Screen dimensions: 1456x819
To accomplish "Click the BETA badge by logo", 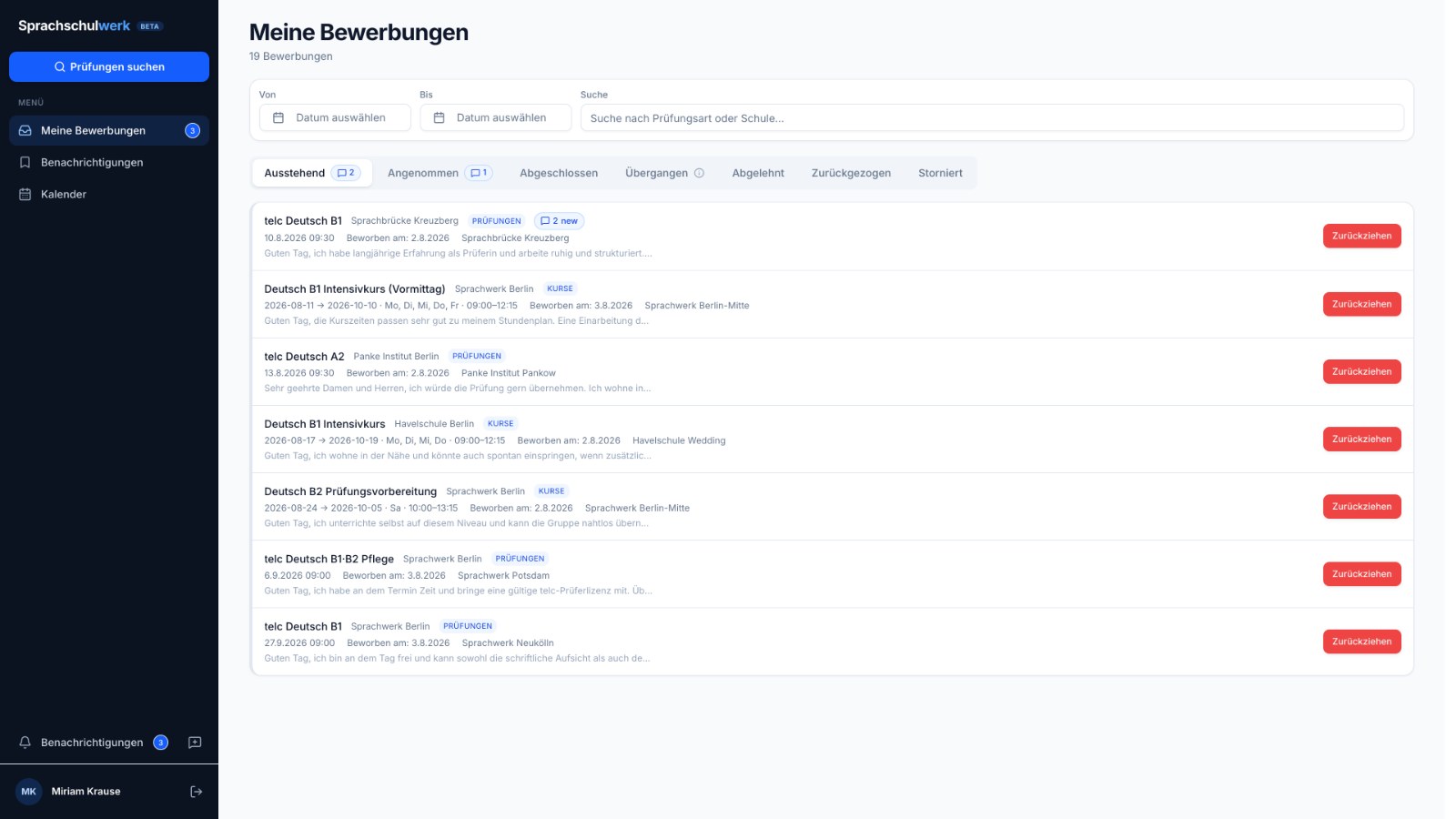I will (x=150, y=26).
